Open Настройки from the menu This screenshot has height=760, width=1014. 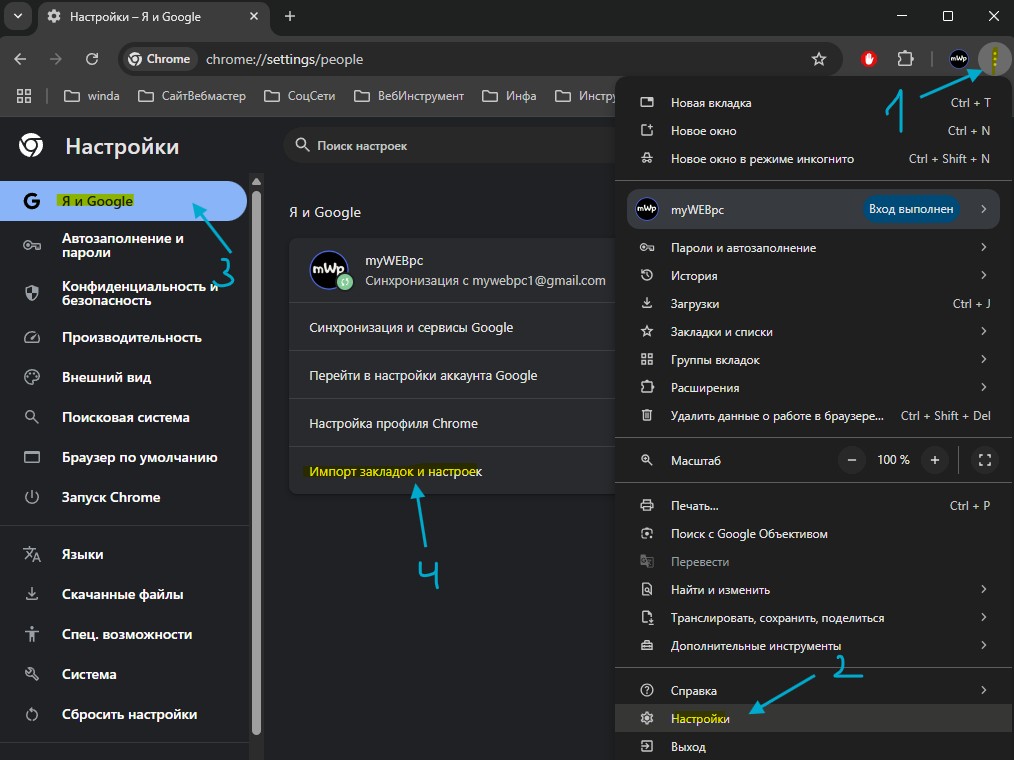click(814, 718)
